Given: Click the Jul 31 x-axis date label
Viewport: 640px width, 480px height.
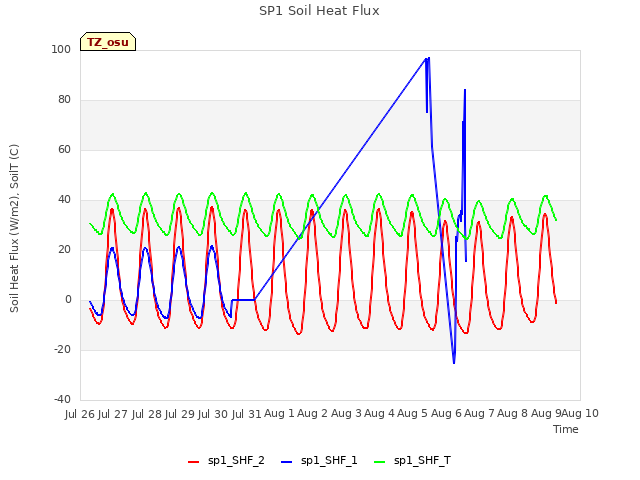Looking at the screenshot, I should [x=246, y=414].
